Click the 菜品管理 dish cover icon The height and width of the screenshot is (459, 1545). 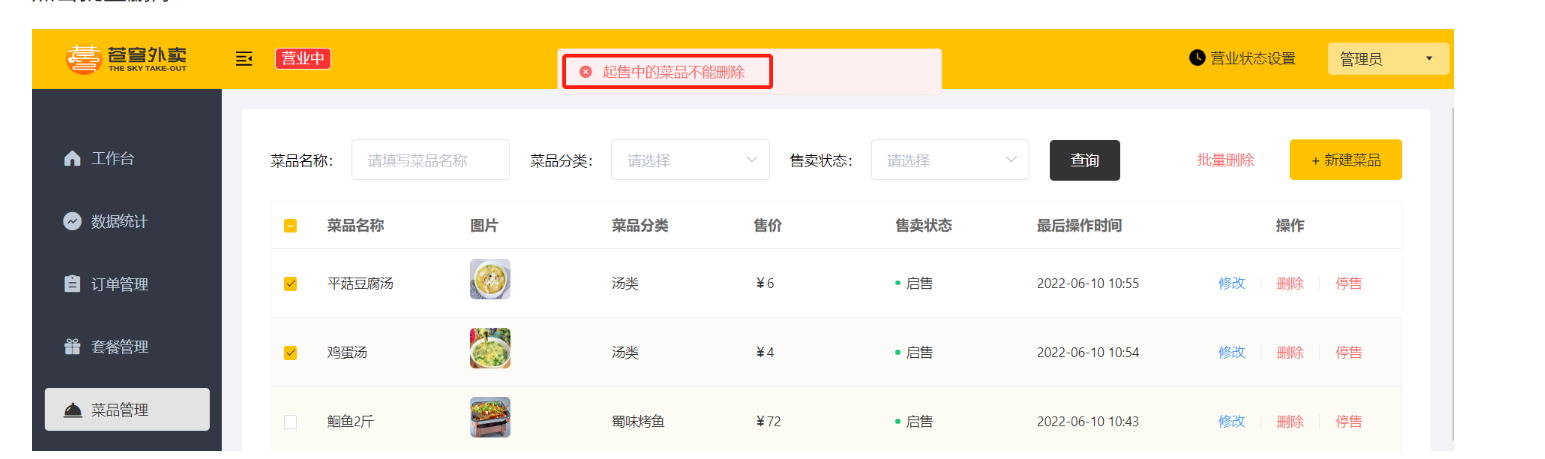tap(72, 410)
